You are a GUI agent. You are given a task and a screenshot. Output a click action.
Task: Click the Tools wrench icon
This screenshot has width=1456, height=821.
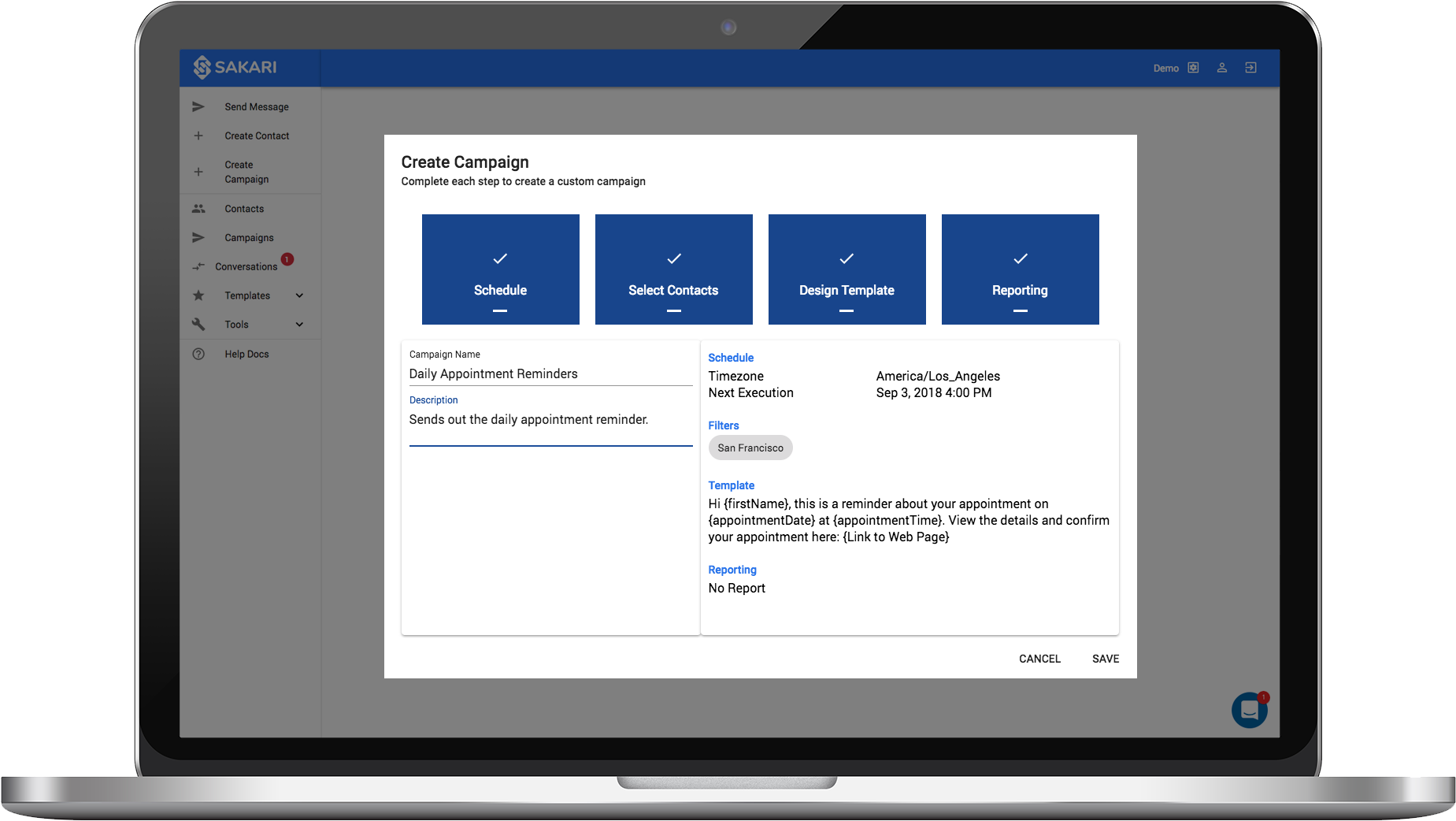tap(198, 325)
